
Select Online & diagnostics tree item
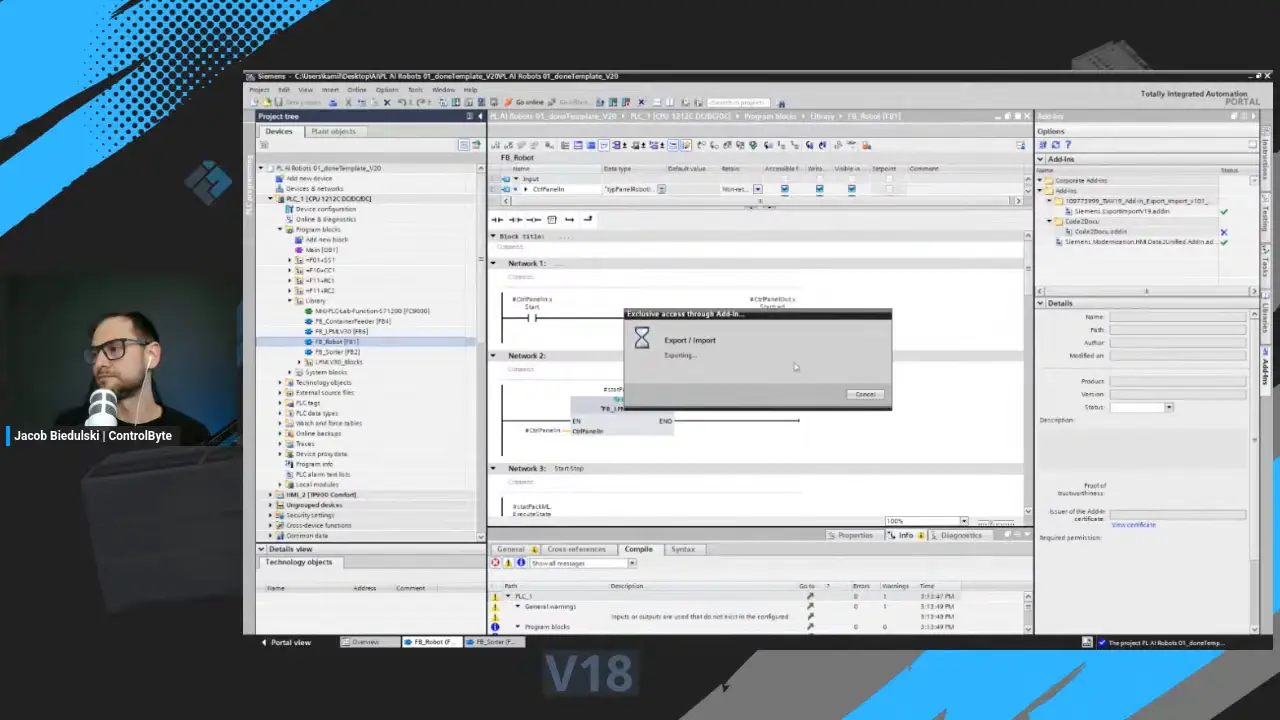[325, 219]
